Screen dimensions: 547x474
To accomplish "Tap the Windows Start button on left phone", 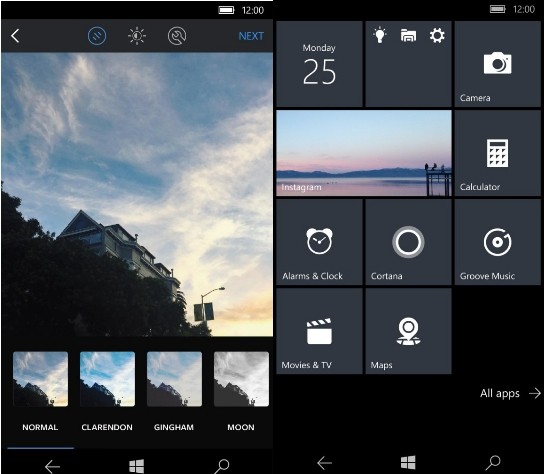I will pyautogui.click(x=136, y=466).
